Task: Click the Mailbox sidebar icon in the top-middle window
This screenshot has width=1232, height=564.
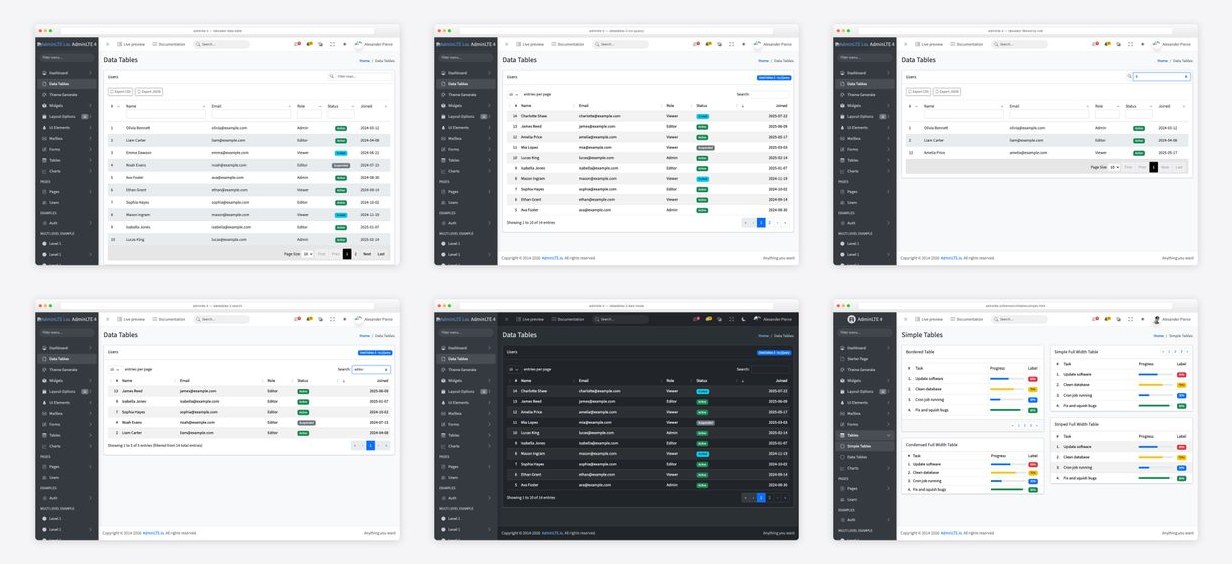Action: pyautogui.click(x=444, y=138)
